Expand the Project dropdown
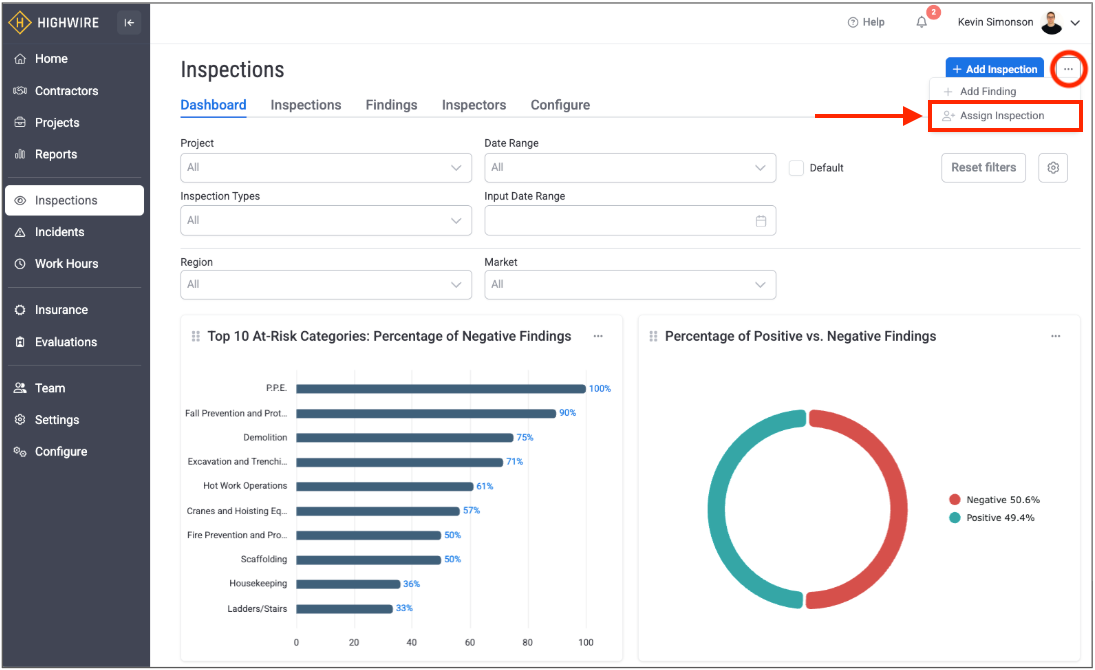The width and height of the screenshot is (1095, 670). pos(325,168)
